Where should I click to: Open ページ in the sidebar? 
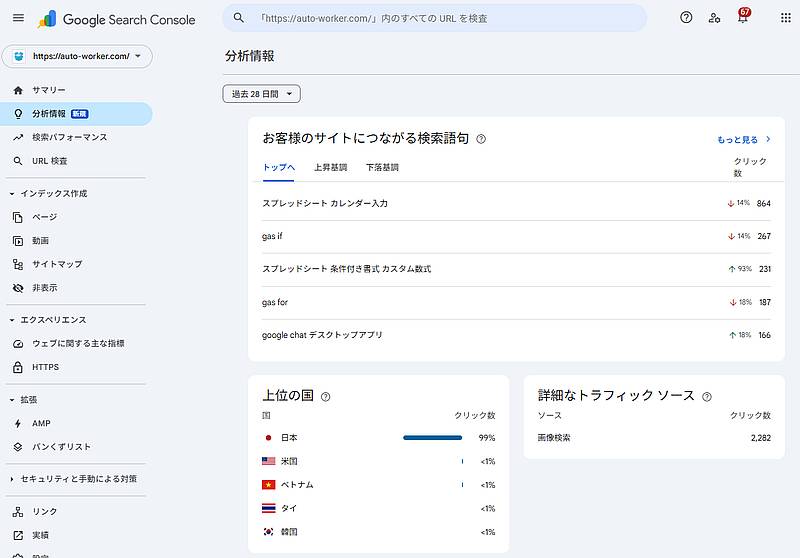[x=77, y=217]
